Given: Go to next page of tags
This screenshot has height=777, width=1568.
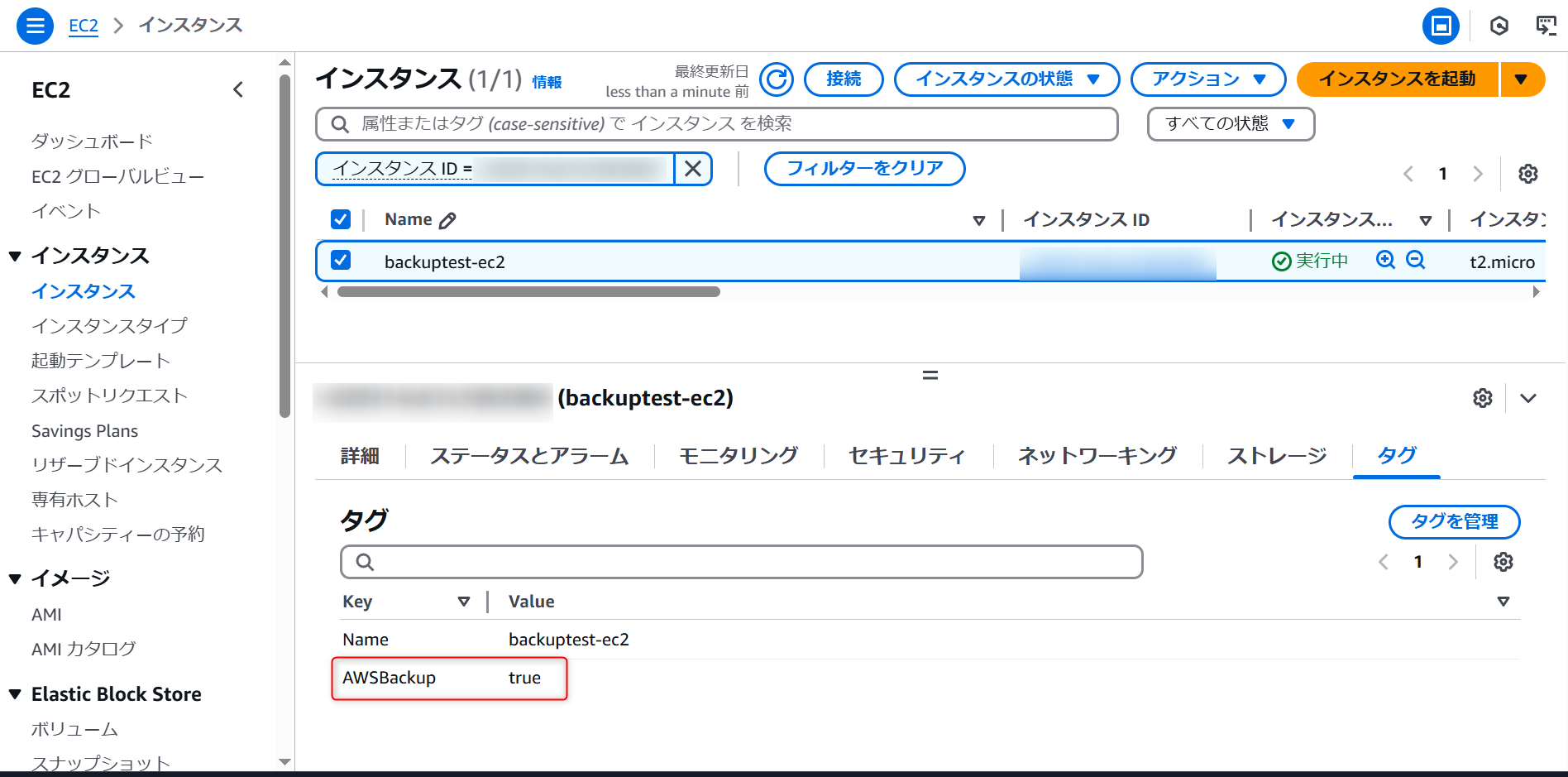Looking at the screenshot, I should [1453, 562].
